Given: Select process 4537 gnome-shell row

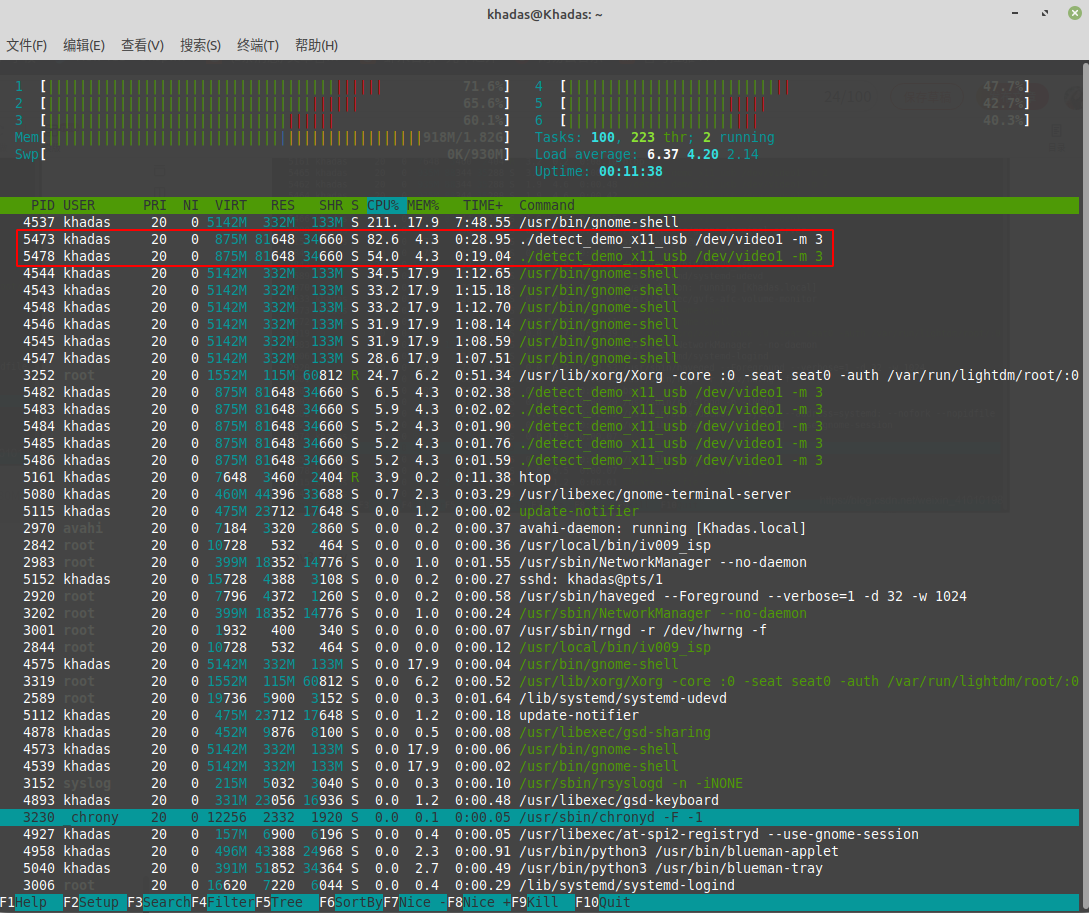Looking at the screenshot, I should pos(540,222).
